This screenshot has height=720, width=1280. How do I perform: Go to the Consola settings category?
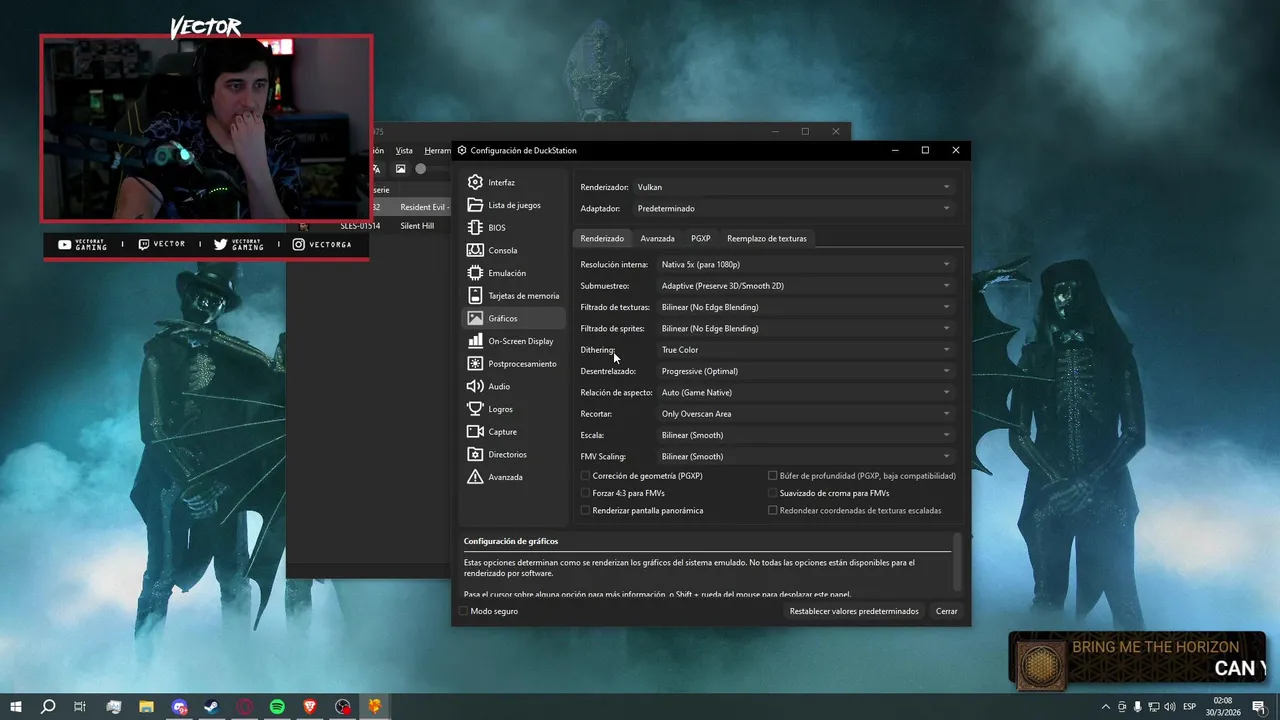click(514, 251)
